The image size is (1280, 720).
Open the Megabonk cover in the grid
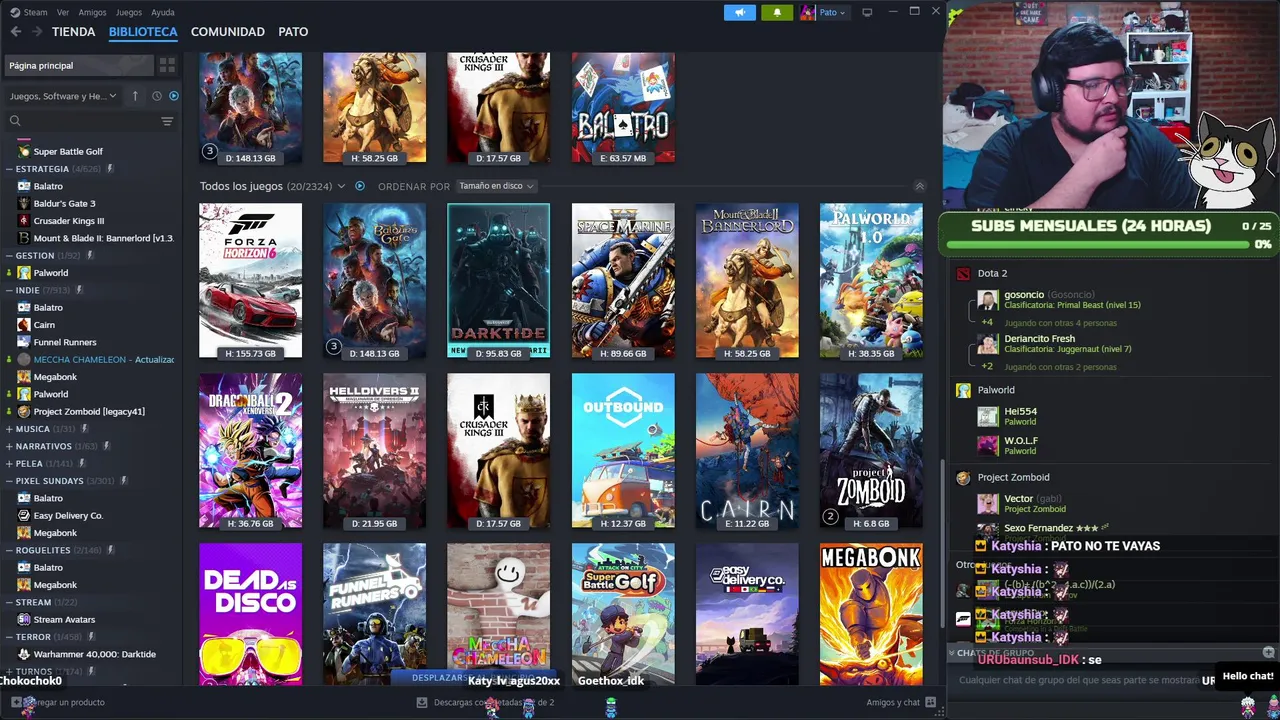pyautogui.click(x=871, y=614)
